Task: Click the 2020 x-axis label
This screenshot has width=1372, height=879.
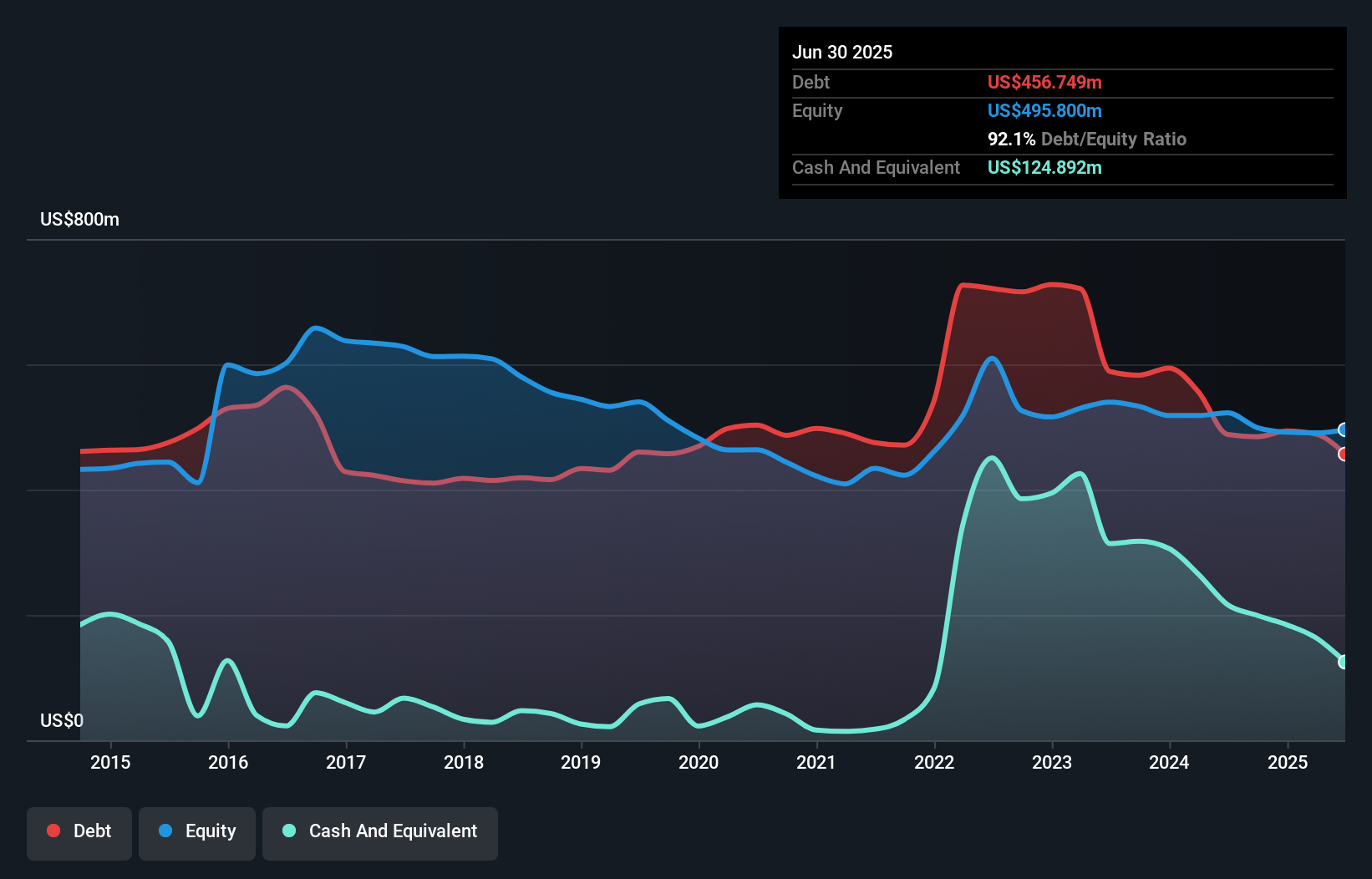Action: 699,762
